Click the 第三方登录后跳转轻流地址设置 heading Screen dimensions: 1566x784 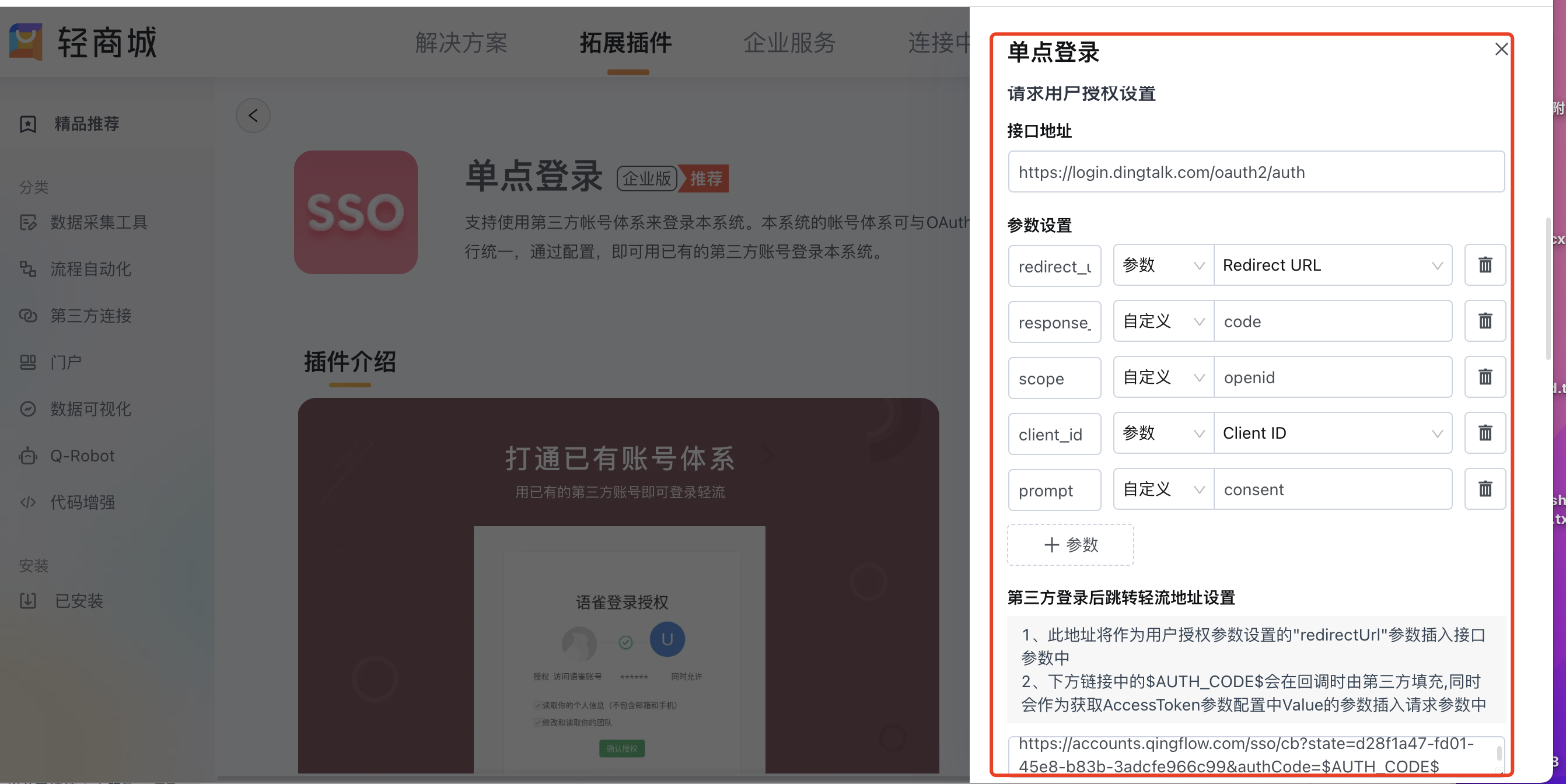click(1121, 597)
